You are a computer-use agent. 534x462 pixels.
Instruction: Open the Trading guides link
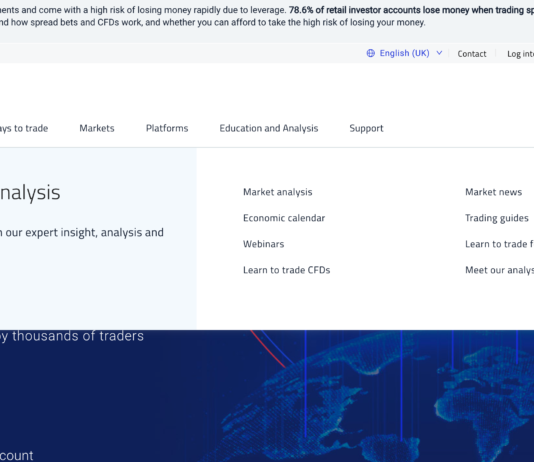pyautogui.click(x=497, y=218)
